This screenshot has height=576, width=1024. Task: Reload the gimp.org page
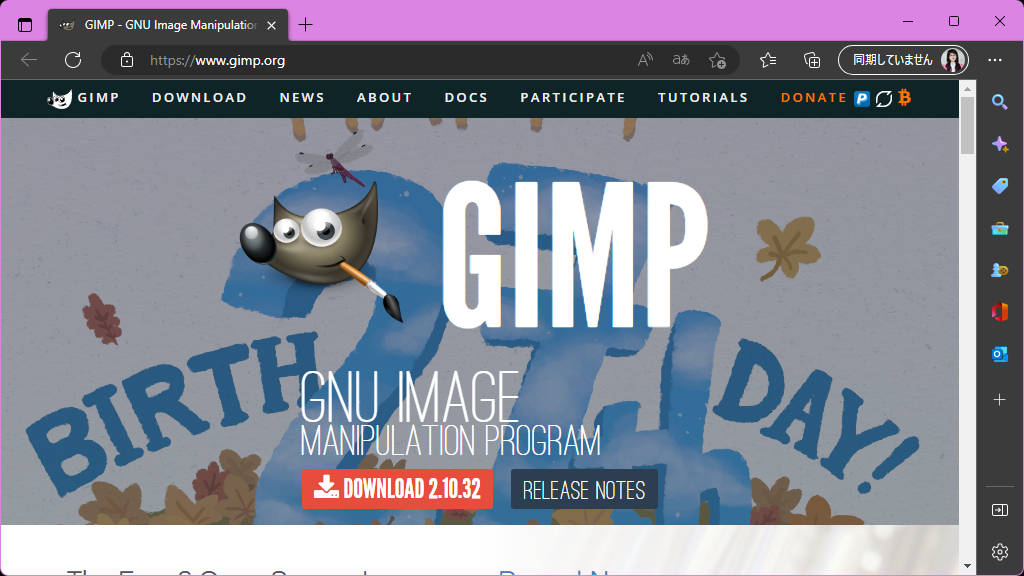point(73,59)
